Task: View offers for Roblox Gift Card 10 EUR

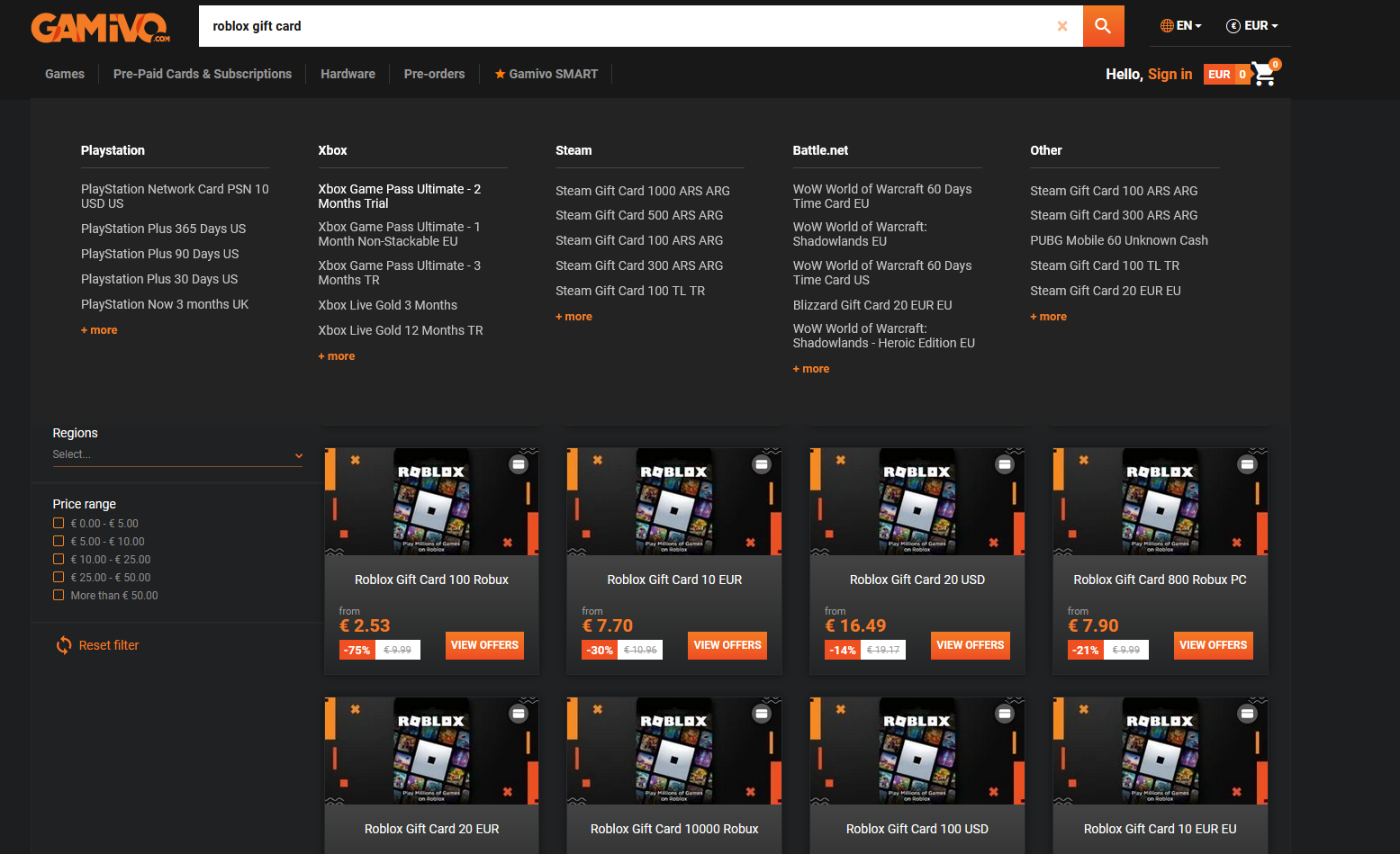Action: coord(727,645)
